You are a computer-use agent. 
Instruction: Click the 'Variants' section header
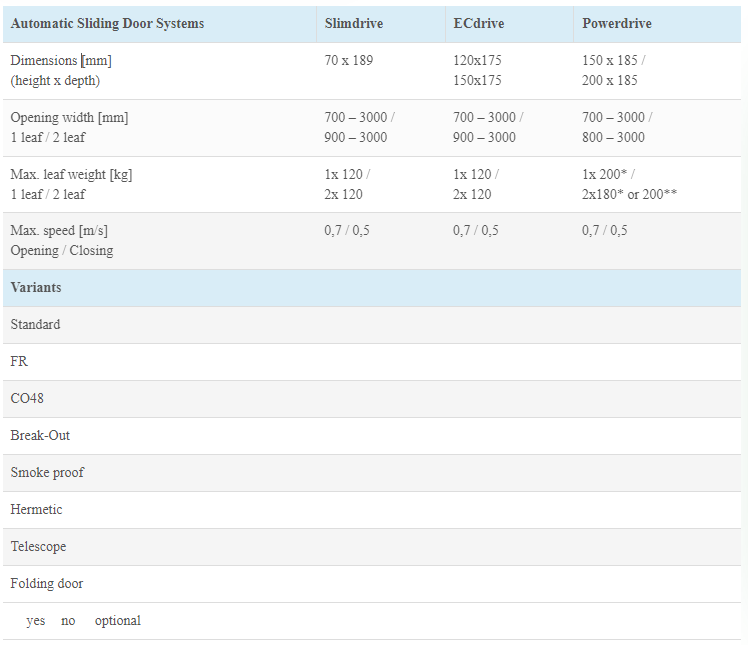372,288
